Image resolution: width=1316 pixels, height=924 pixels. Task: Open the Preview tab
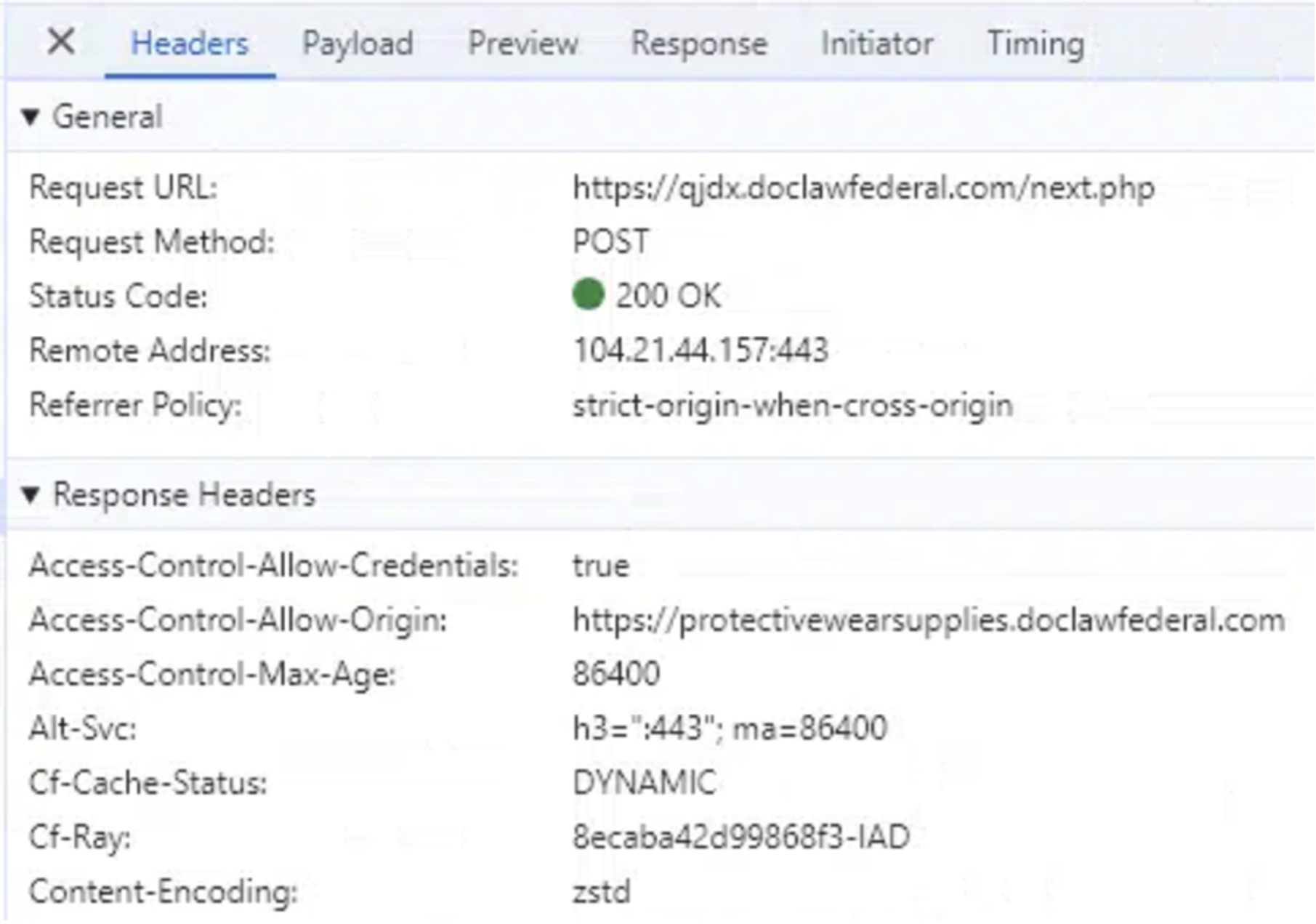(x=523, y=44)
